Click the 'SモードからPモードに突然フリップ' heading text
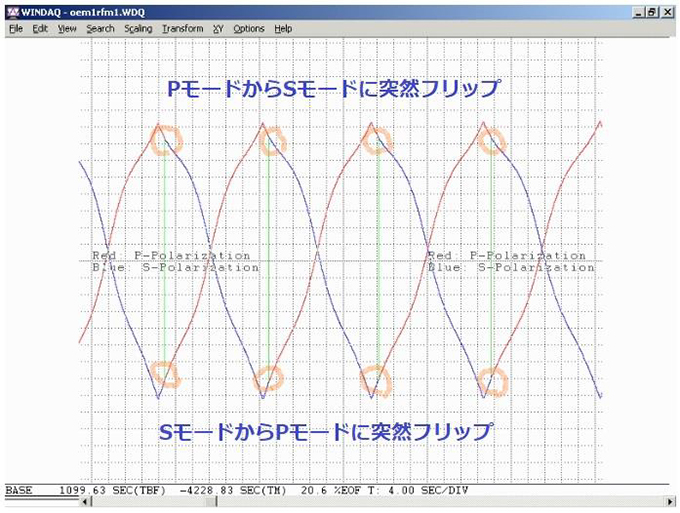The width and height of the screenshot is (680, 513). (326, 431)
